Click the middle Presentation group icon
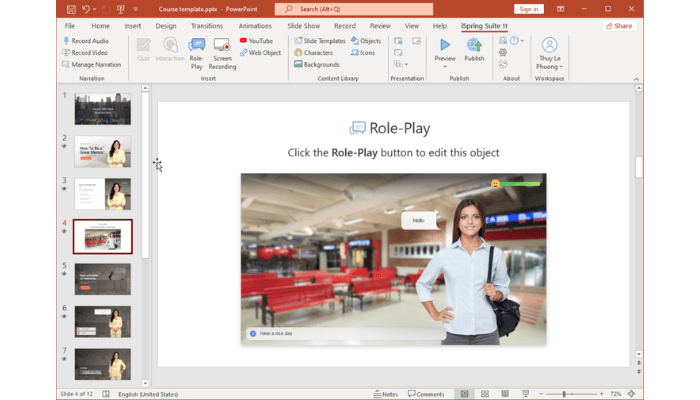Viewport: 700px width, 400px height. point(398,53)
